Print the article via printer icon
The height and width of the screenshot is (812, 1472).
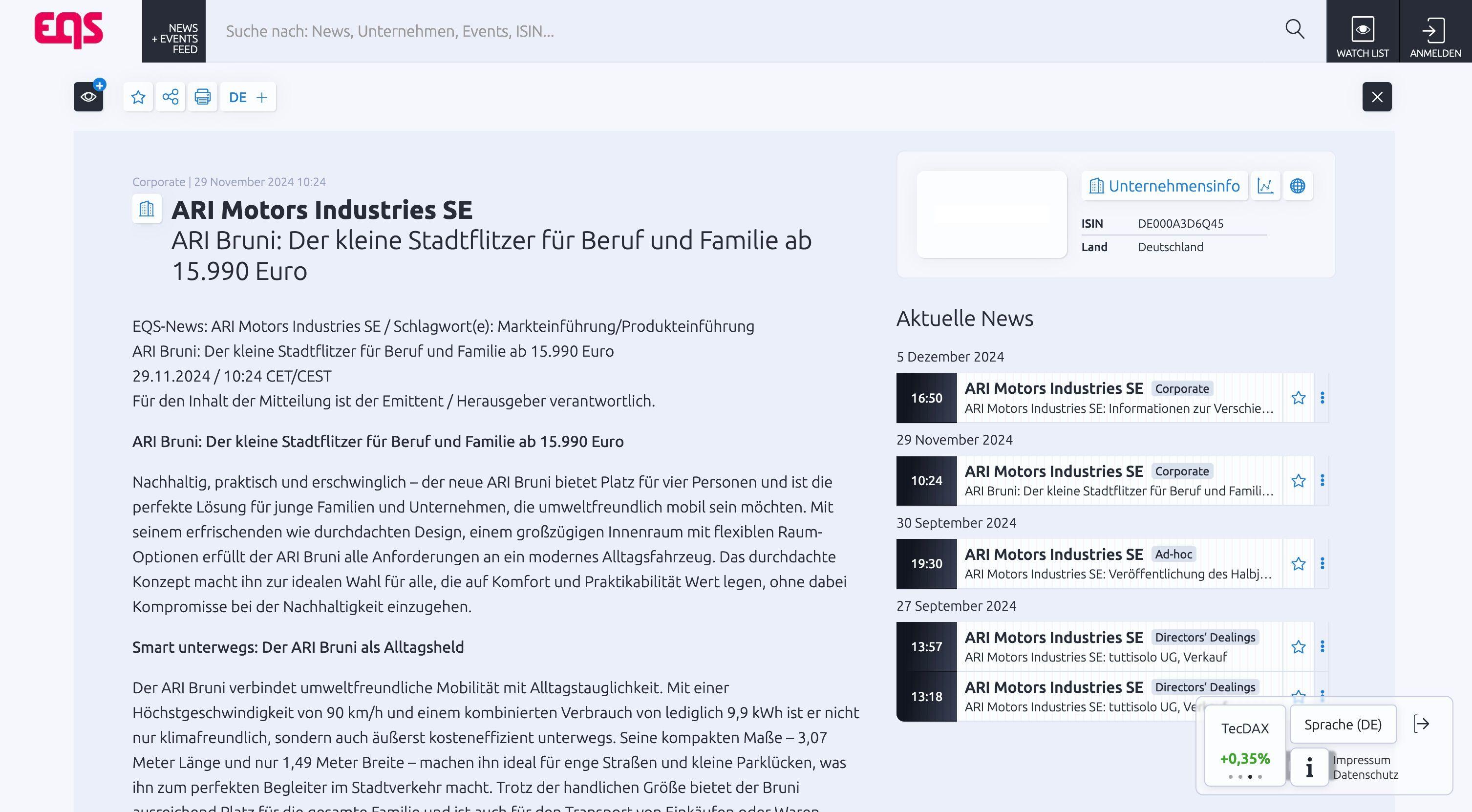point(202,97)
